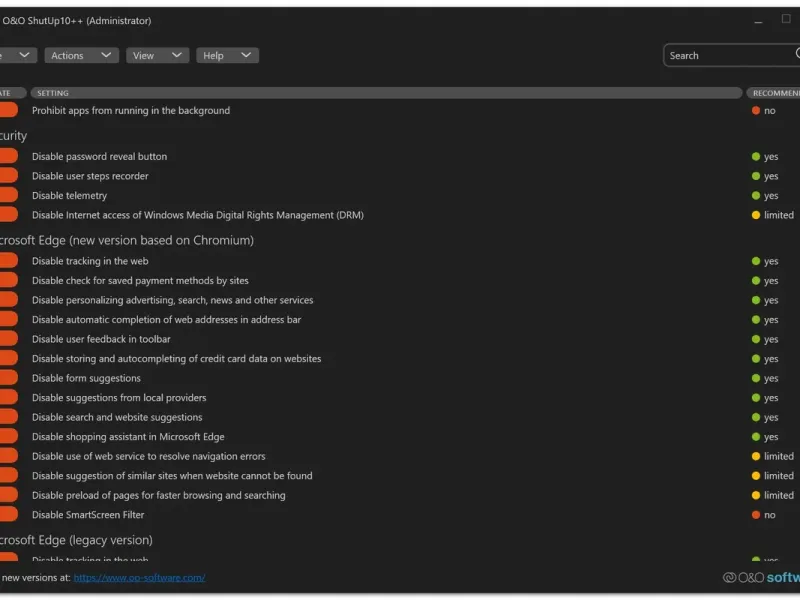The height and width of the screenshot is (600, 800).
Task: Select 'Disable automatic completion of web addresses' text
Action: tap(166, 319)
